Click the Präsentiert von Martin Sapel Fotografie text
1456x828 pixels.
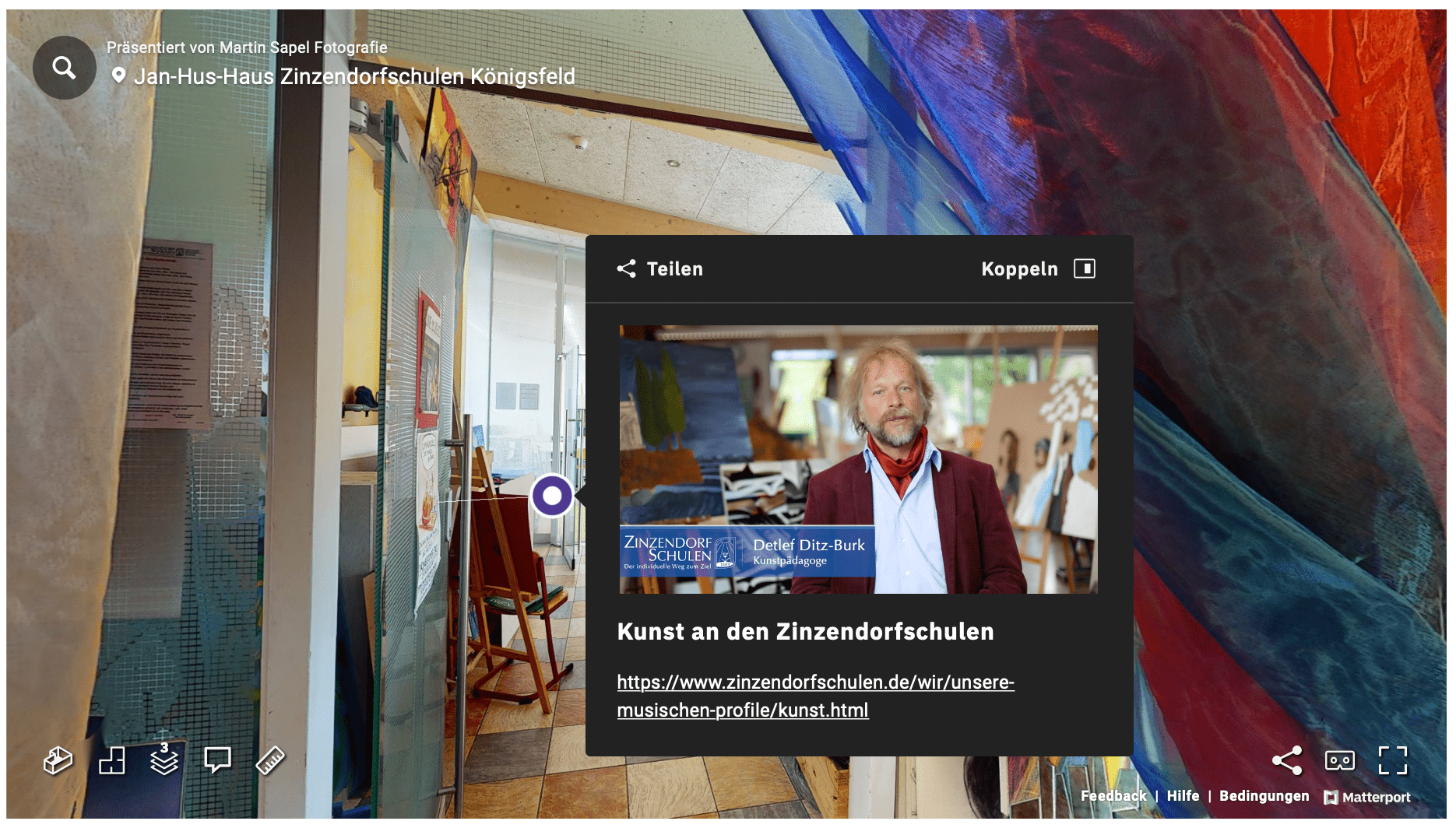(x=247, y=47)
